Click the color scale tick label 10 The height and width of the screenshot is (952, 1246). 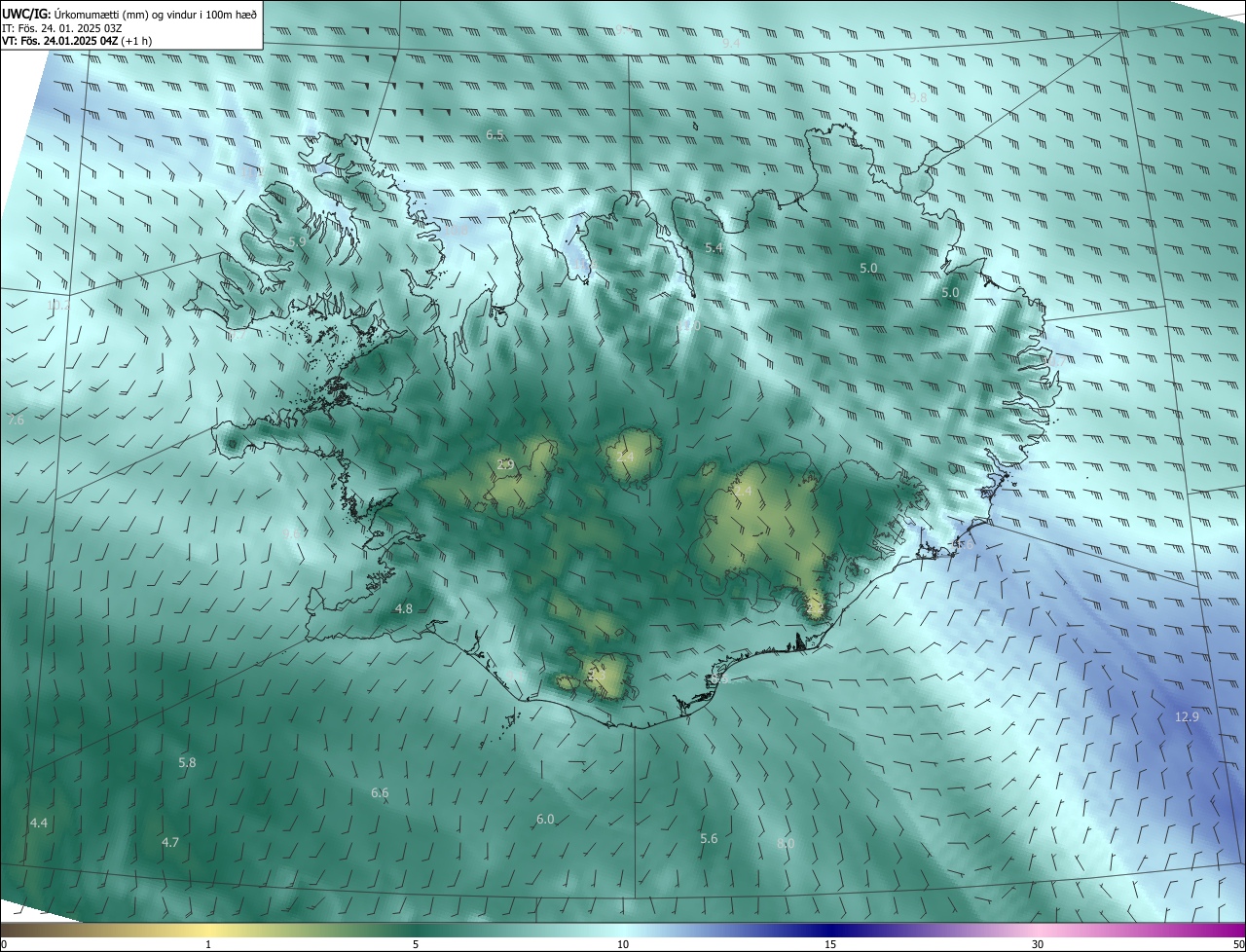623,944
